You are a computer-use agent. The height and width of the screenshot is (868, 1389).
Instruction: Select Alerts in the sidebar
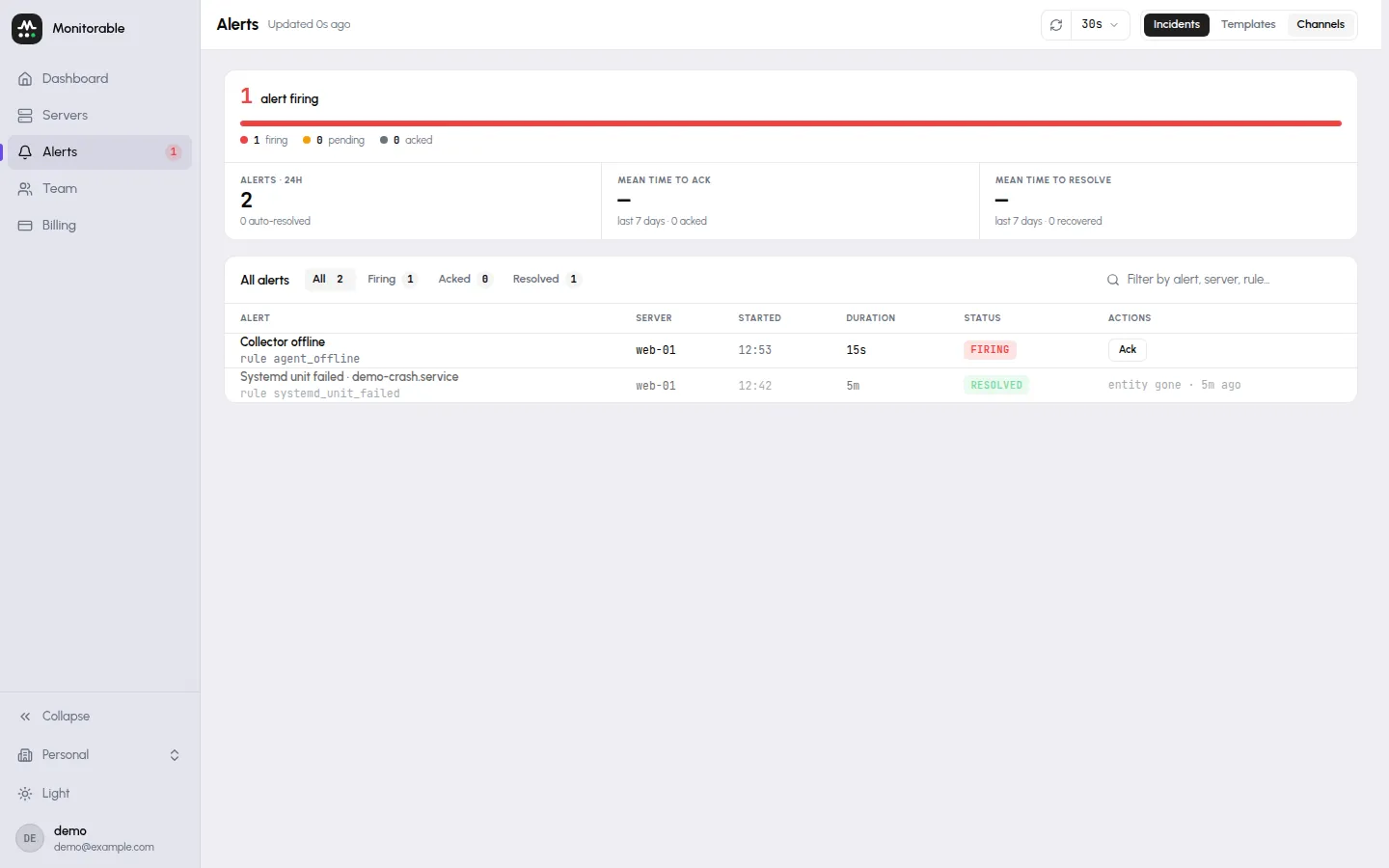[x=99, y=152]
